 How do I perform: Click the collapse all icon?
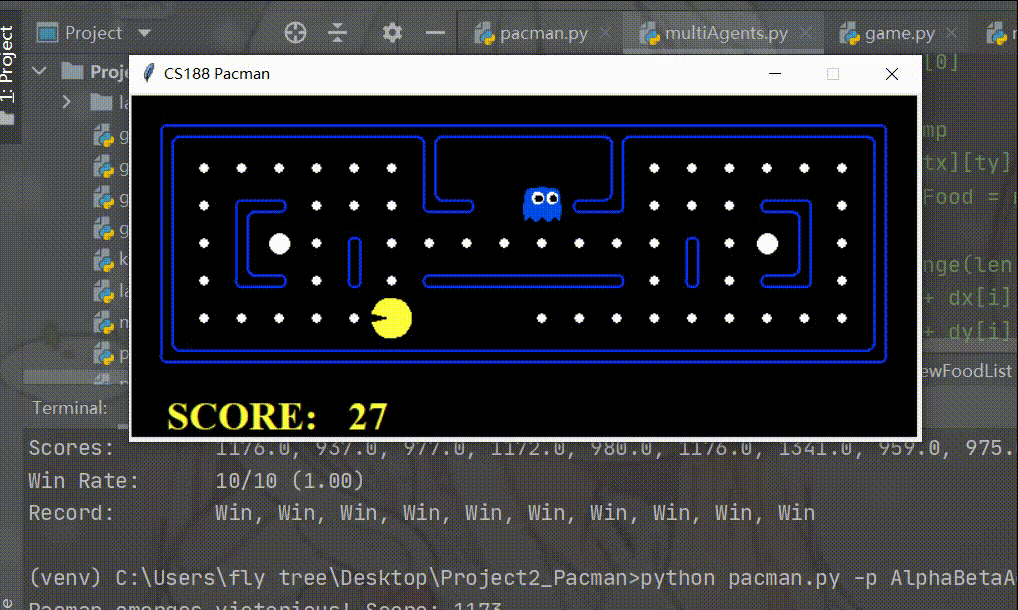[x=338, y=32]
